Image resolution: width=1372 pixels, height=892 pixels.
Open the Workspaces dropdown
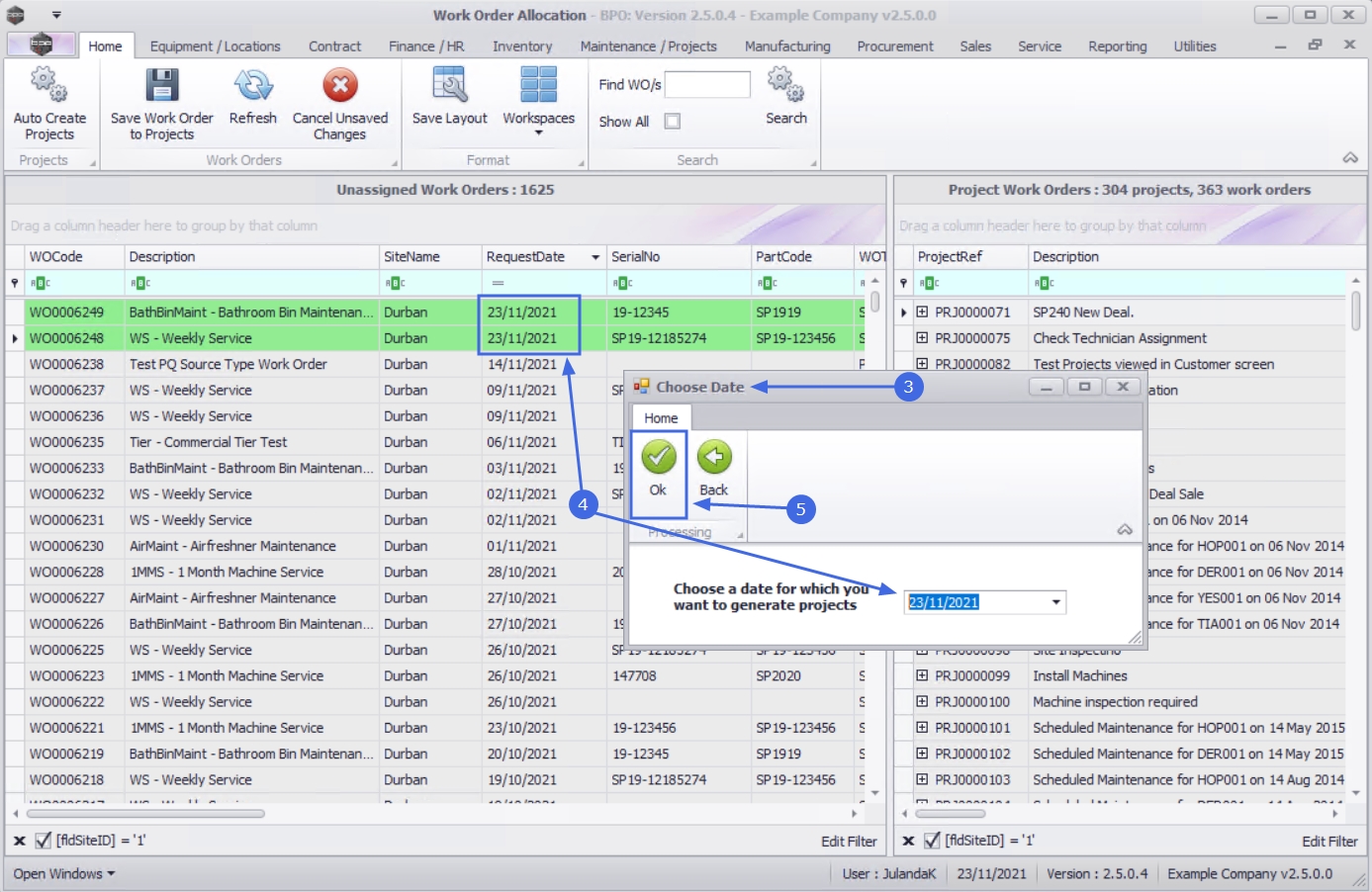tap(538, 101)
